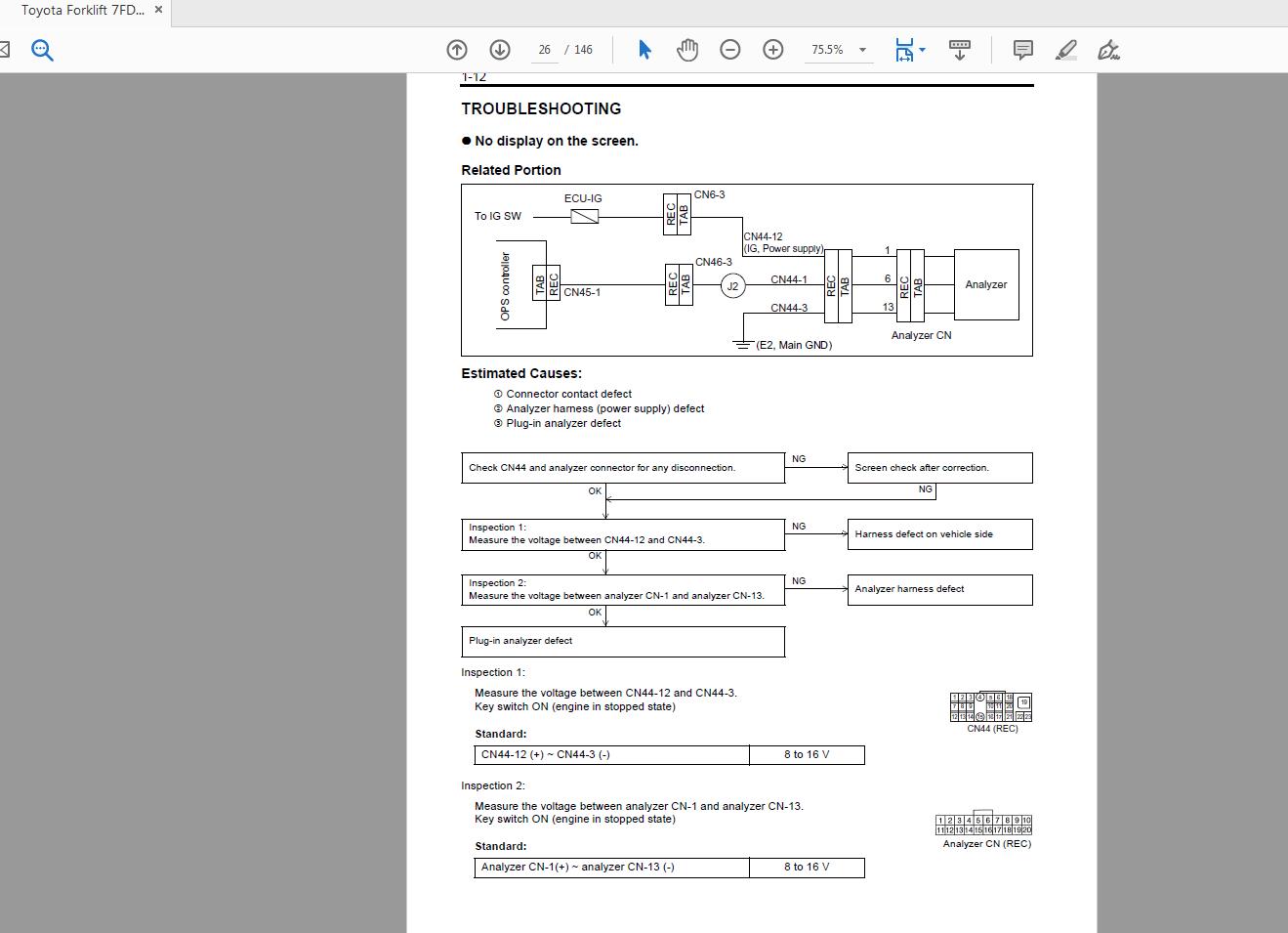Click 'Analyzer CN-1(+) ~ analyzer CN-13 (-)' cell
The image size is (1288, 933).
(612, 867)
